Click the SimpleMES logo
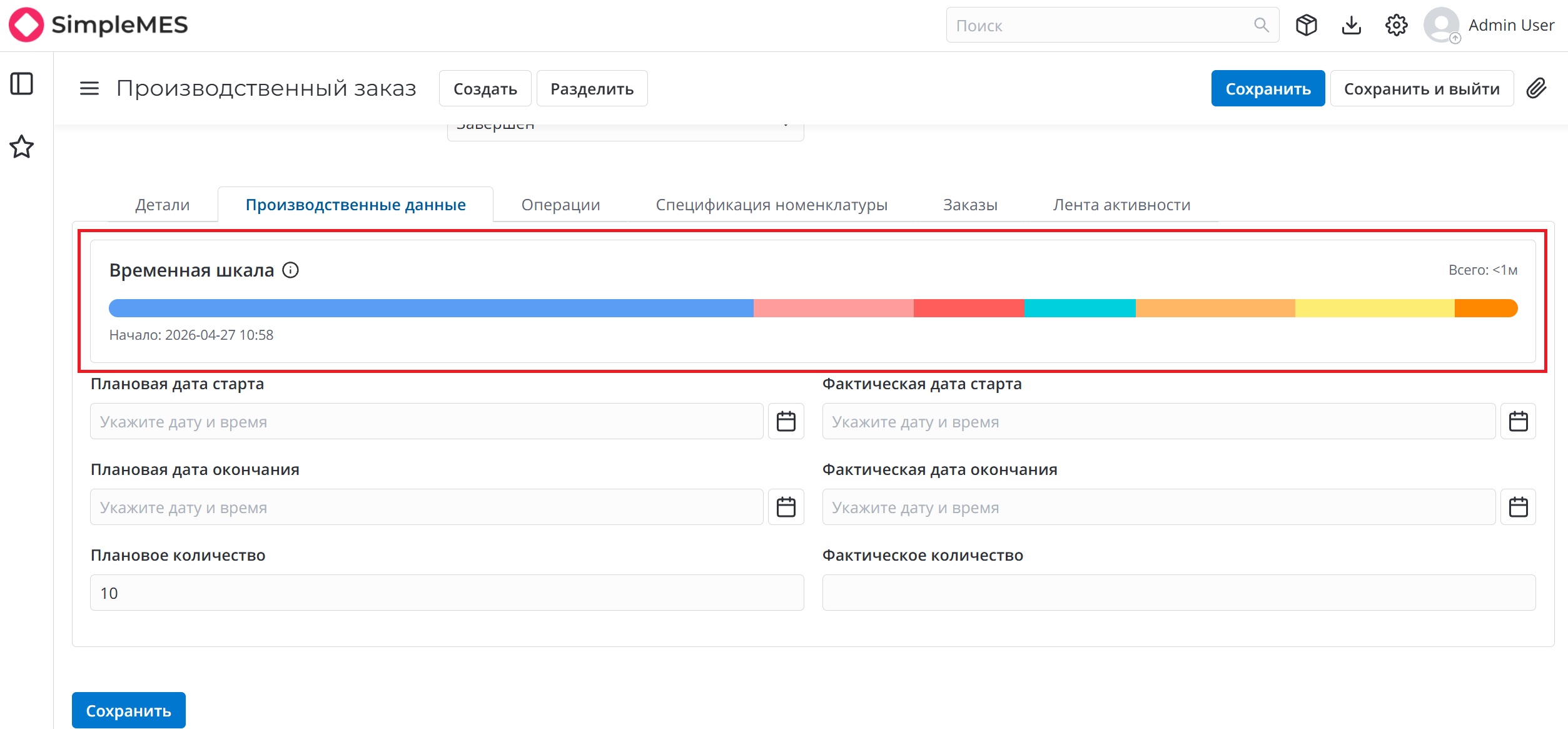 98,25
